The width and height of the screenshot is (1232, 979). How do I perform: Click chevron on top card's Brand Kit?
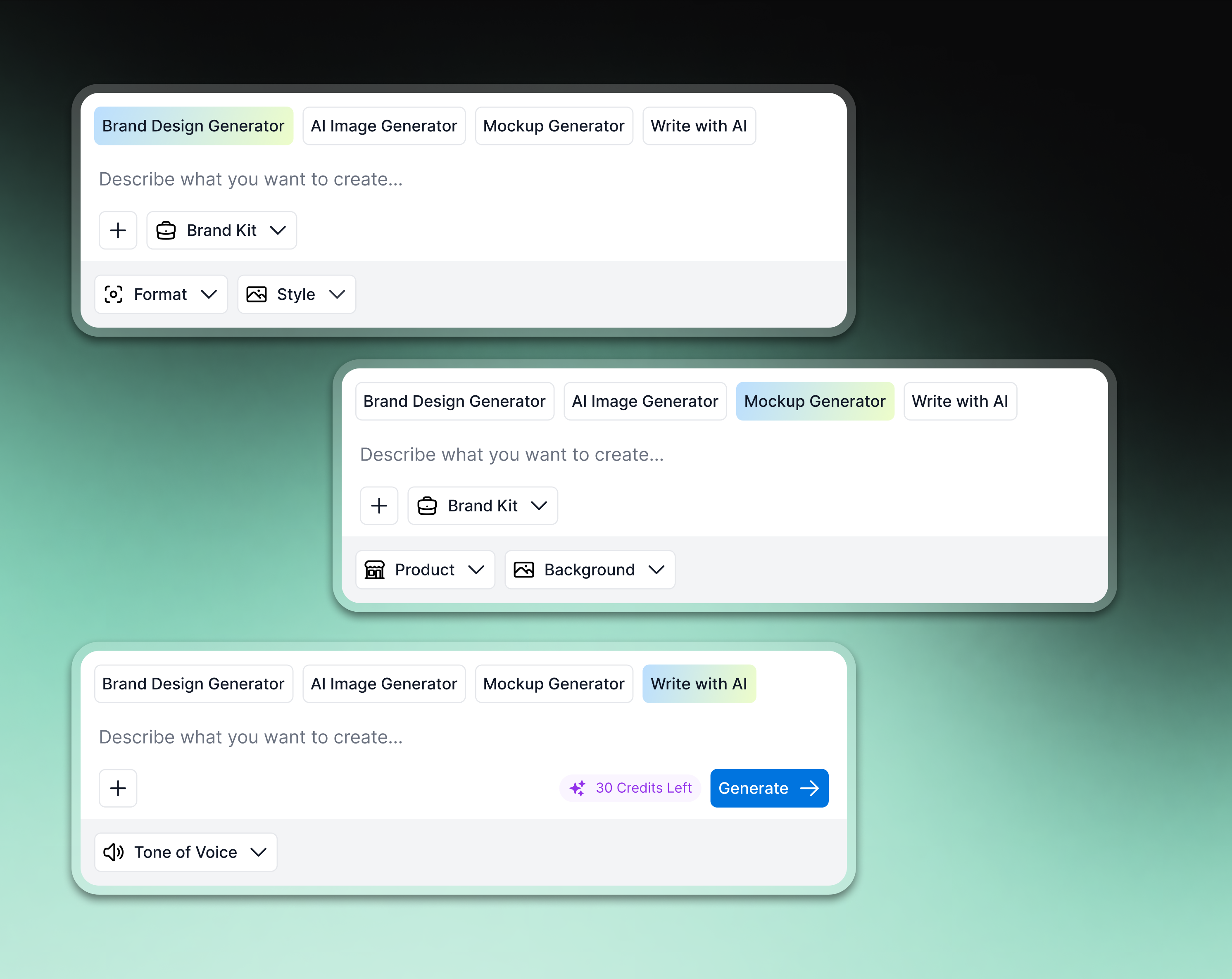(278, 230)
